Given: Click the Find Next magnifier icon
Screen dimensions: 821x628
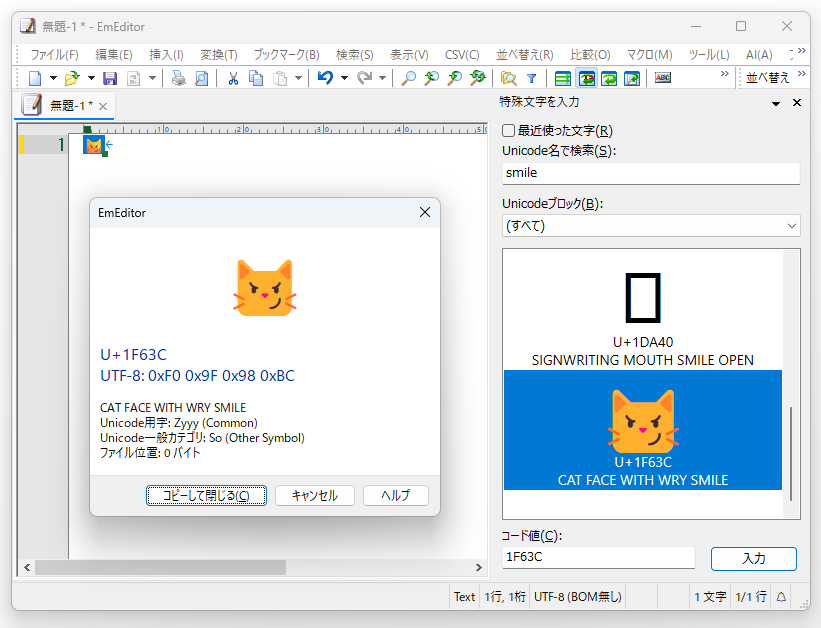Looking at the screenshot, I should [454, 79].
